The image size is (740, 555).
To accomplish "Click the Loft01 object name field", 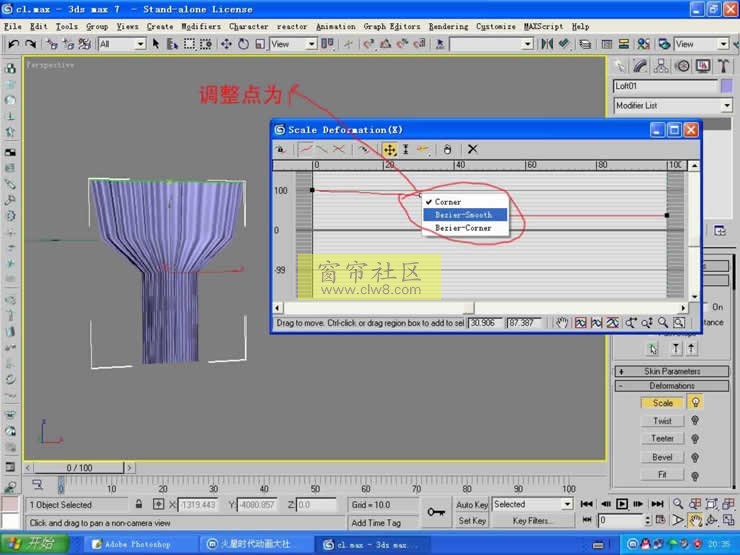I will point(665,86).
